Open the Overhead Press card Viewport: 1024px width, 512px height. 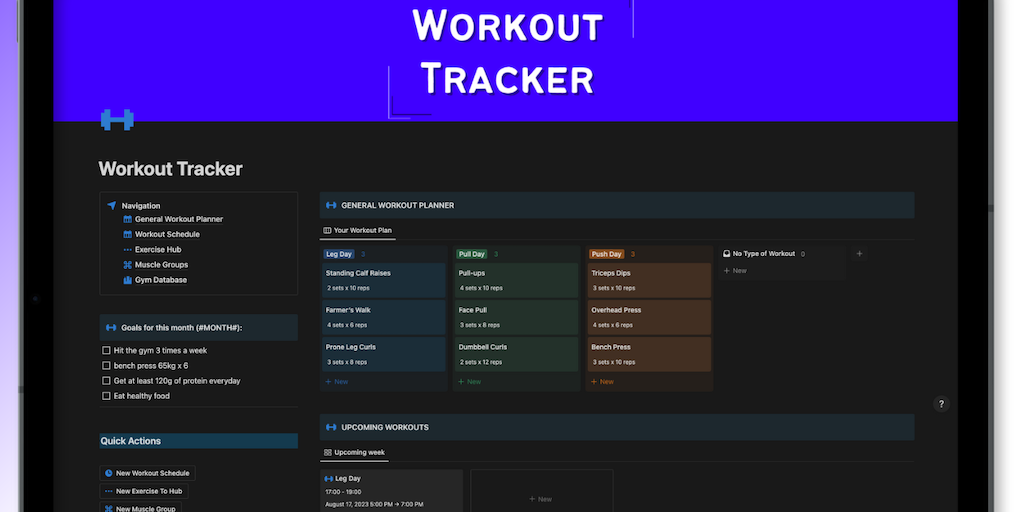649,317
